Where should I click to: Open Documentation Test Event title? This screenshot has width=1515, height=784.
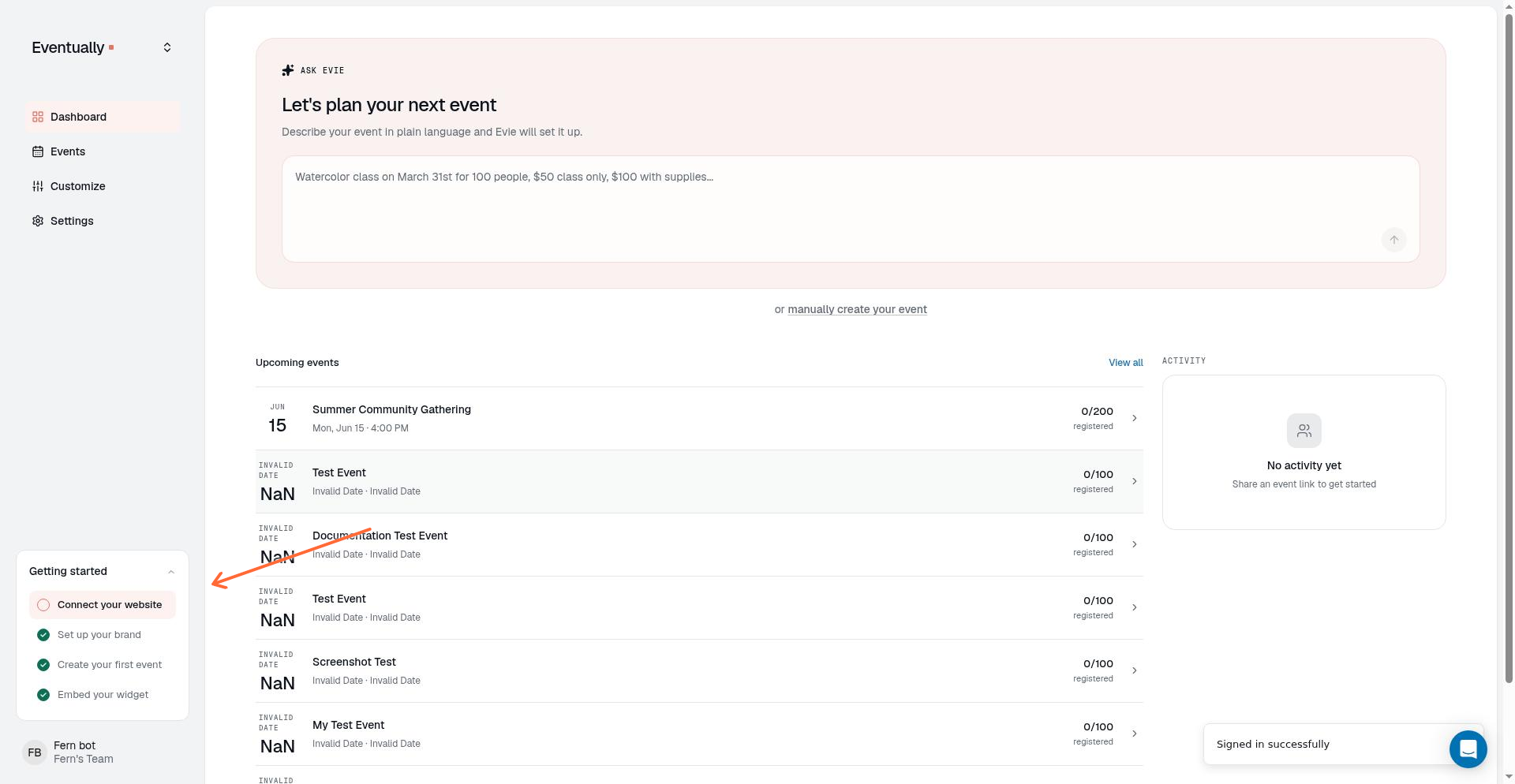(x=380, y=536)
